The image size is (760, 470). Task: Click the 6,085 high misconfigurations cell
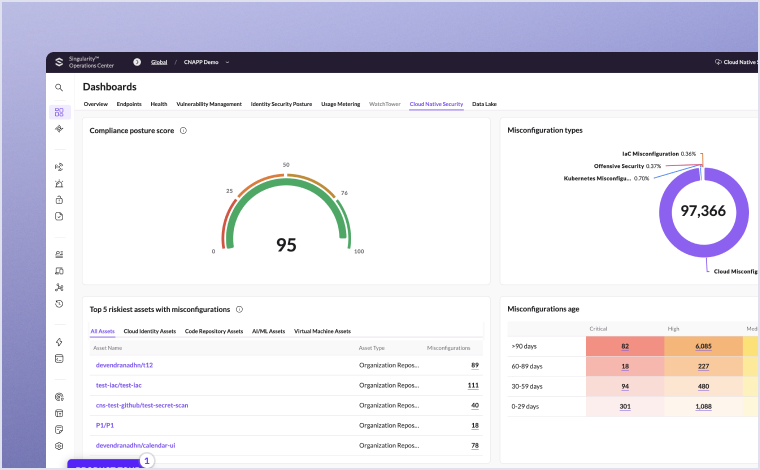click(x=702, y=347)
